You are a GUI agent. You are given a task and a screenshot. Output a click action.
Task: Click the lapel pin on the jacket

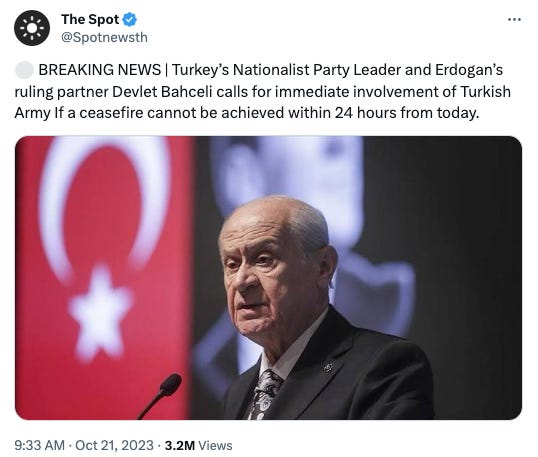pyautogui.click(x=328, y=368)
